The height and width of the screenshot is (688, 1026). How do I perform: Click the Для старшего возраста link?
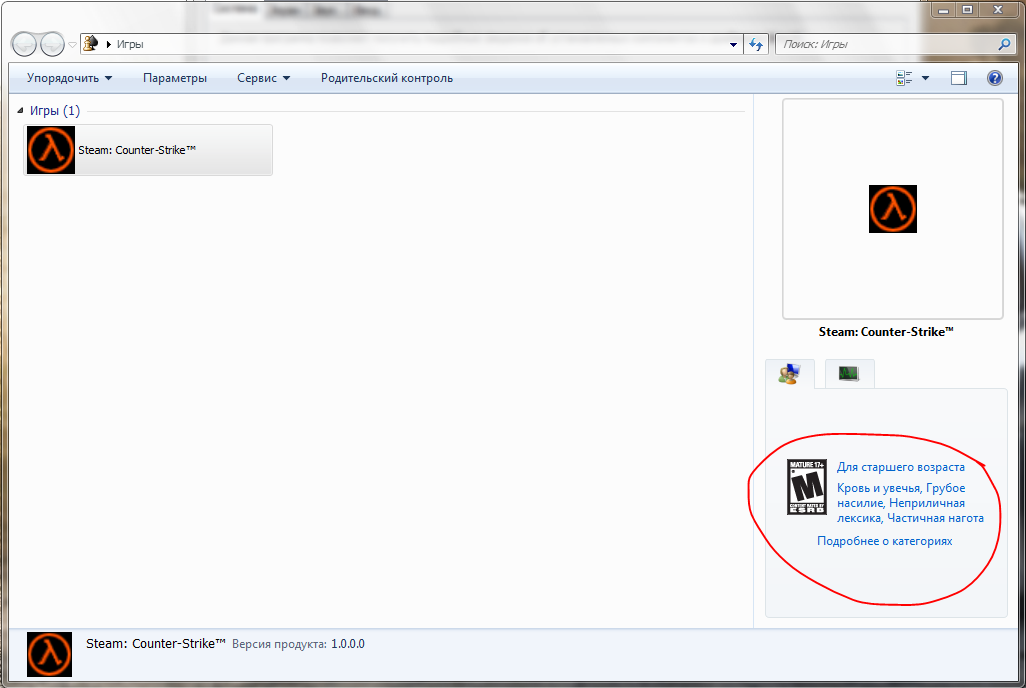(x=900, y=467)
